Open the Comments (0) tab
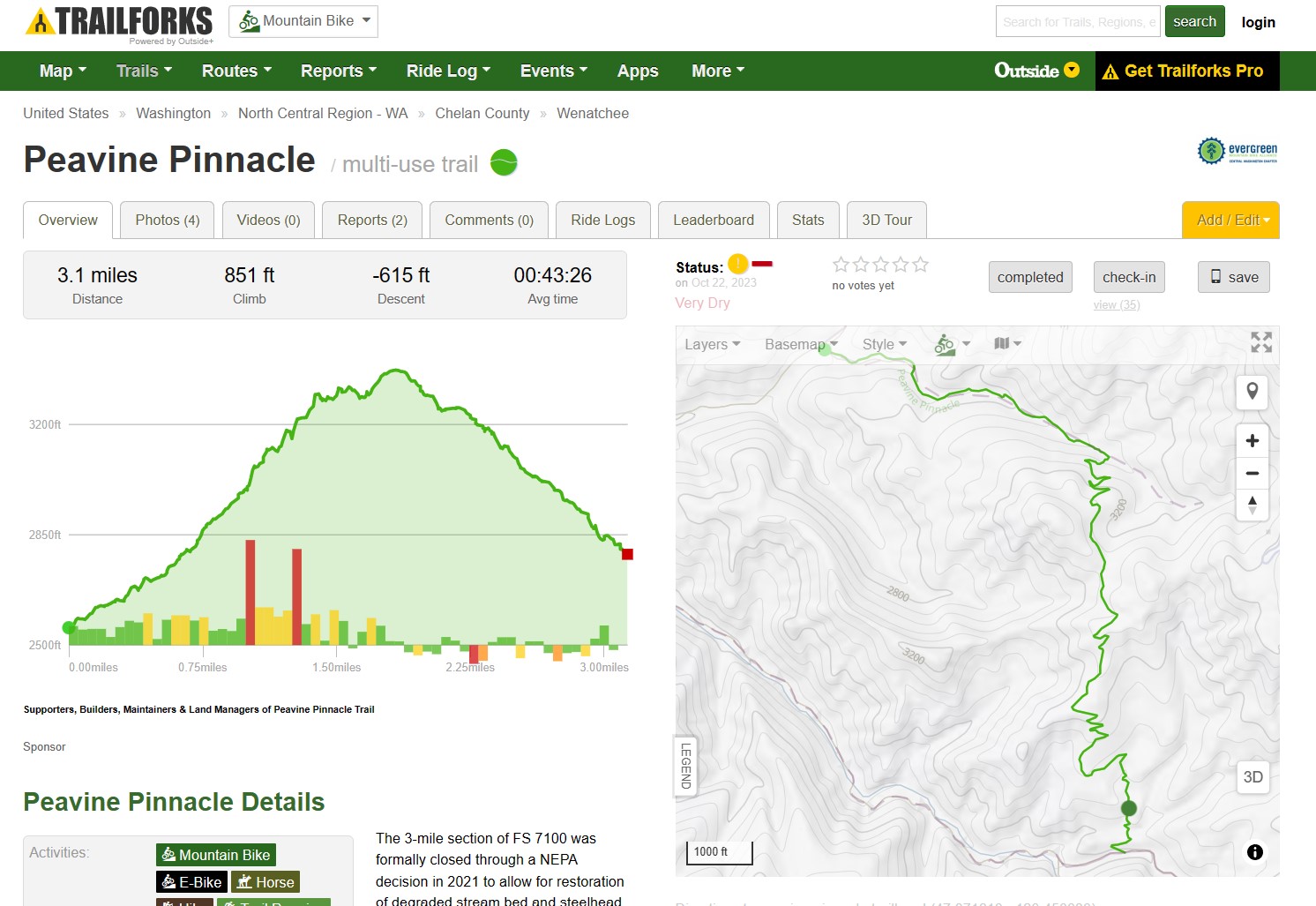1316x906 pixels. click(489, 220)
